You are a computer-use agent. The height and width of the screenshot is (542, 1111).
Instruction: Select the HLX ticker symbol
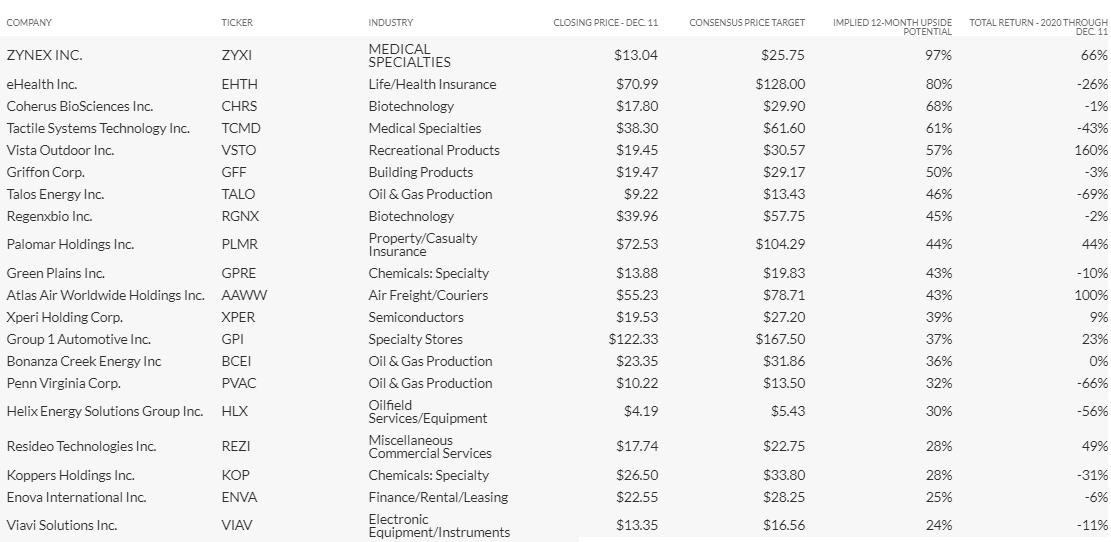point(235,412)
